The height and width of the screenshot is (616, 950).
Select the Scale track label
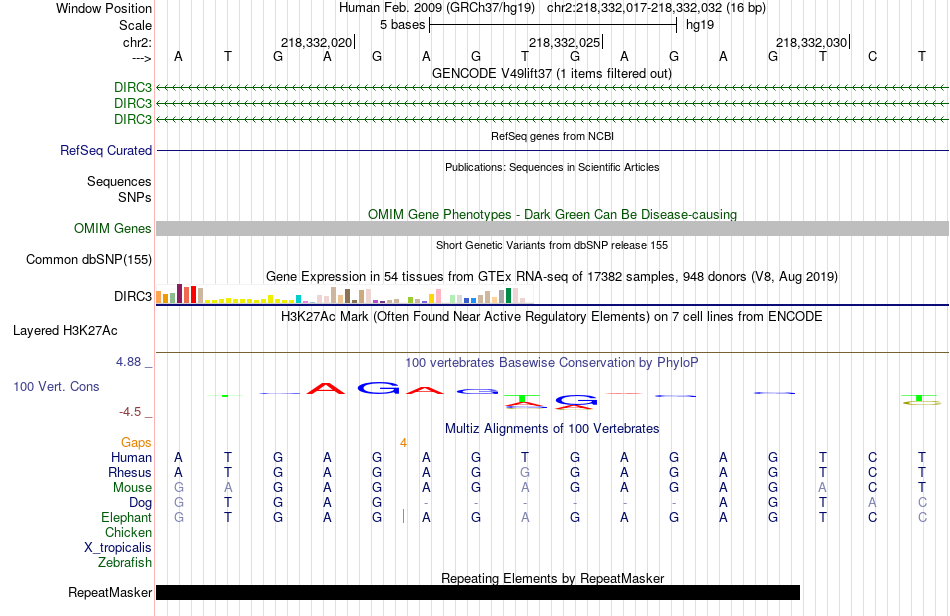point(135,25)
